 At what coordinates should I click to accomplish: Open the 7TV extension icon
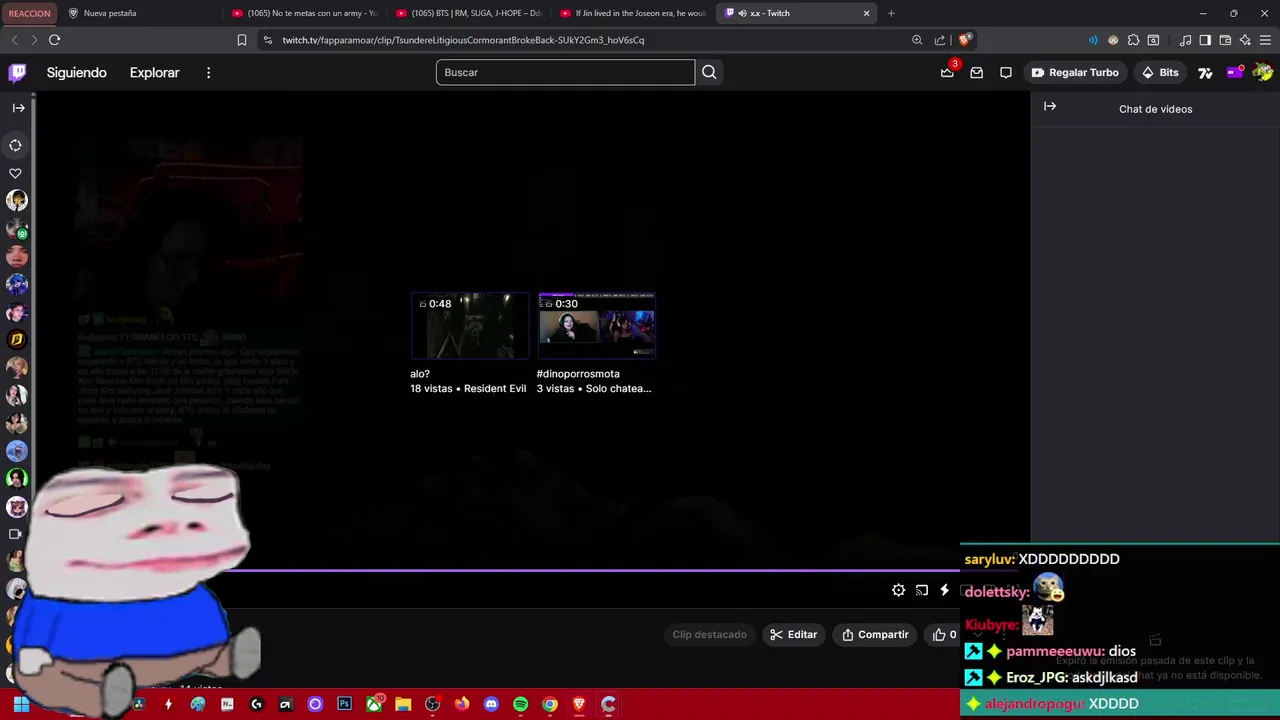(1205, 72)
